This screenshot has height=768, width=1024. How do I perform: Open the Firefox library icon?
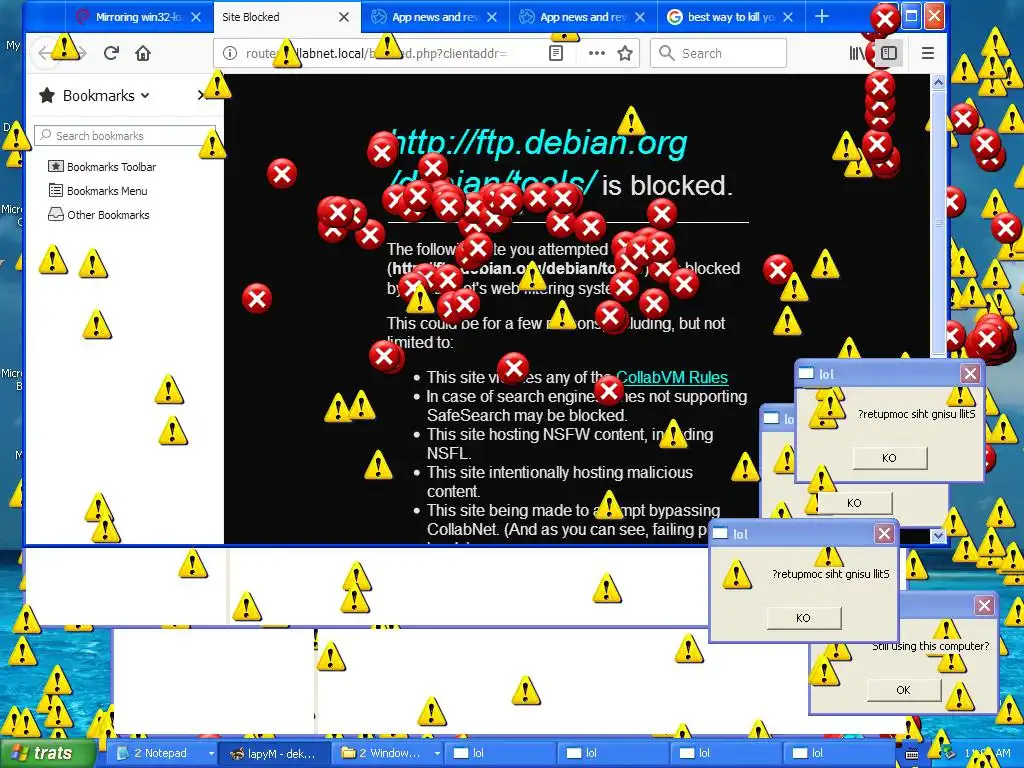pos(856,53)
